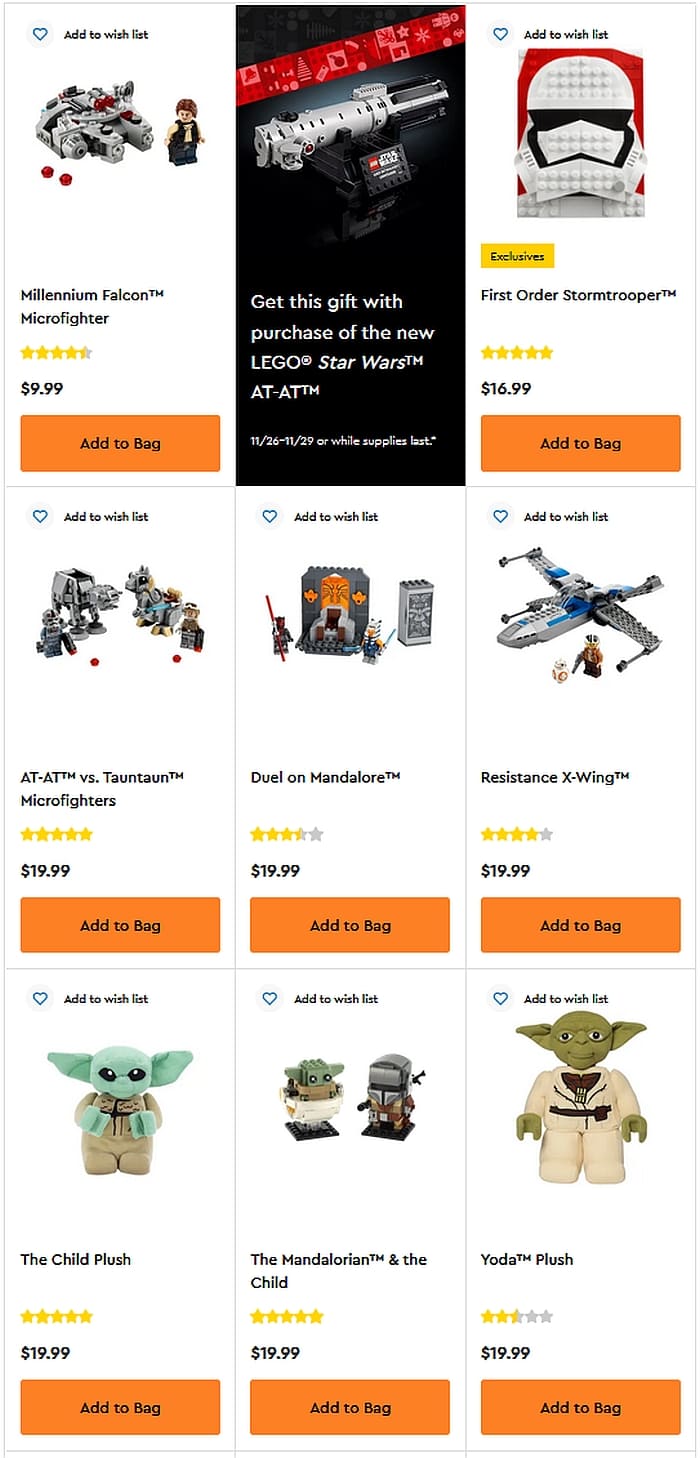This screenshot has height=1458, width=700.
Task: Click the AT-AT lightsaber gift promotion banner
Action: (351, 246)
